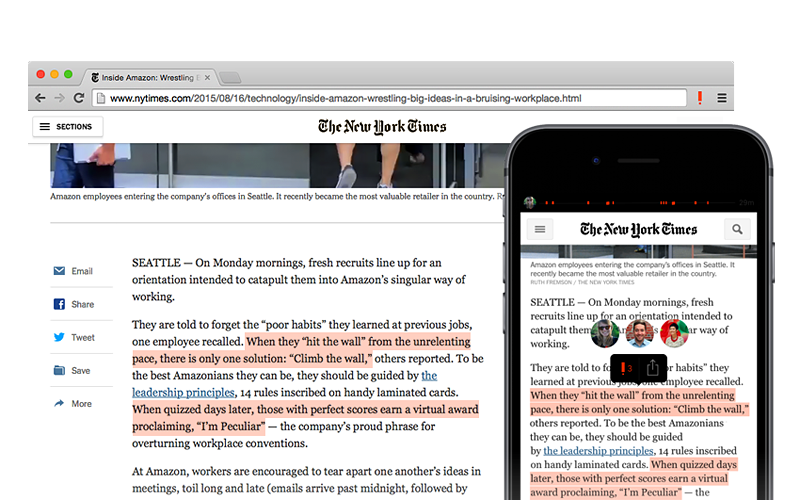
Task: Share the article via Email
Action: pos(73,271)
